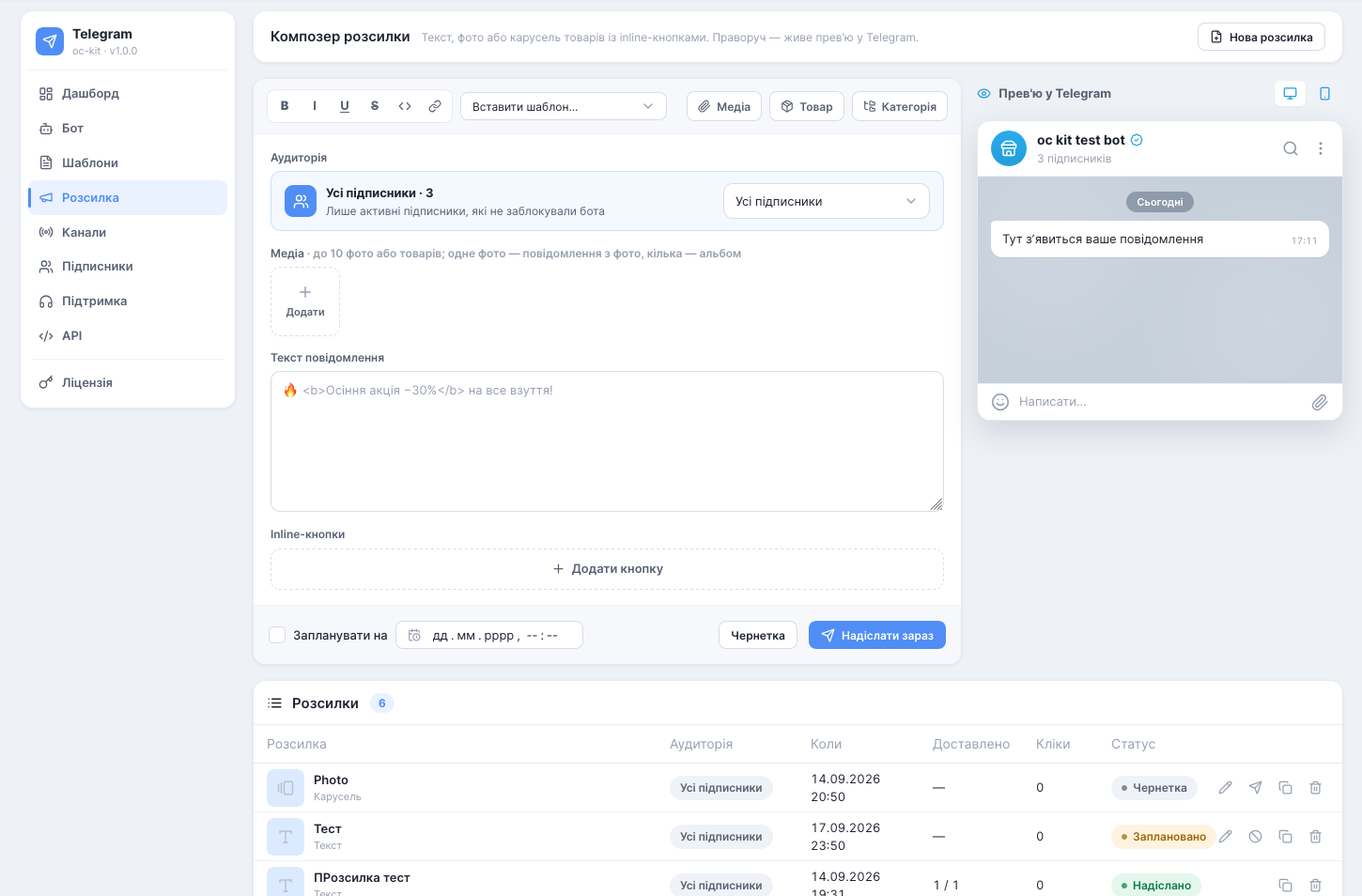
Task: Apply bold formatting in the composer toolbar
Action: coord(285,106)
